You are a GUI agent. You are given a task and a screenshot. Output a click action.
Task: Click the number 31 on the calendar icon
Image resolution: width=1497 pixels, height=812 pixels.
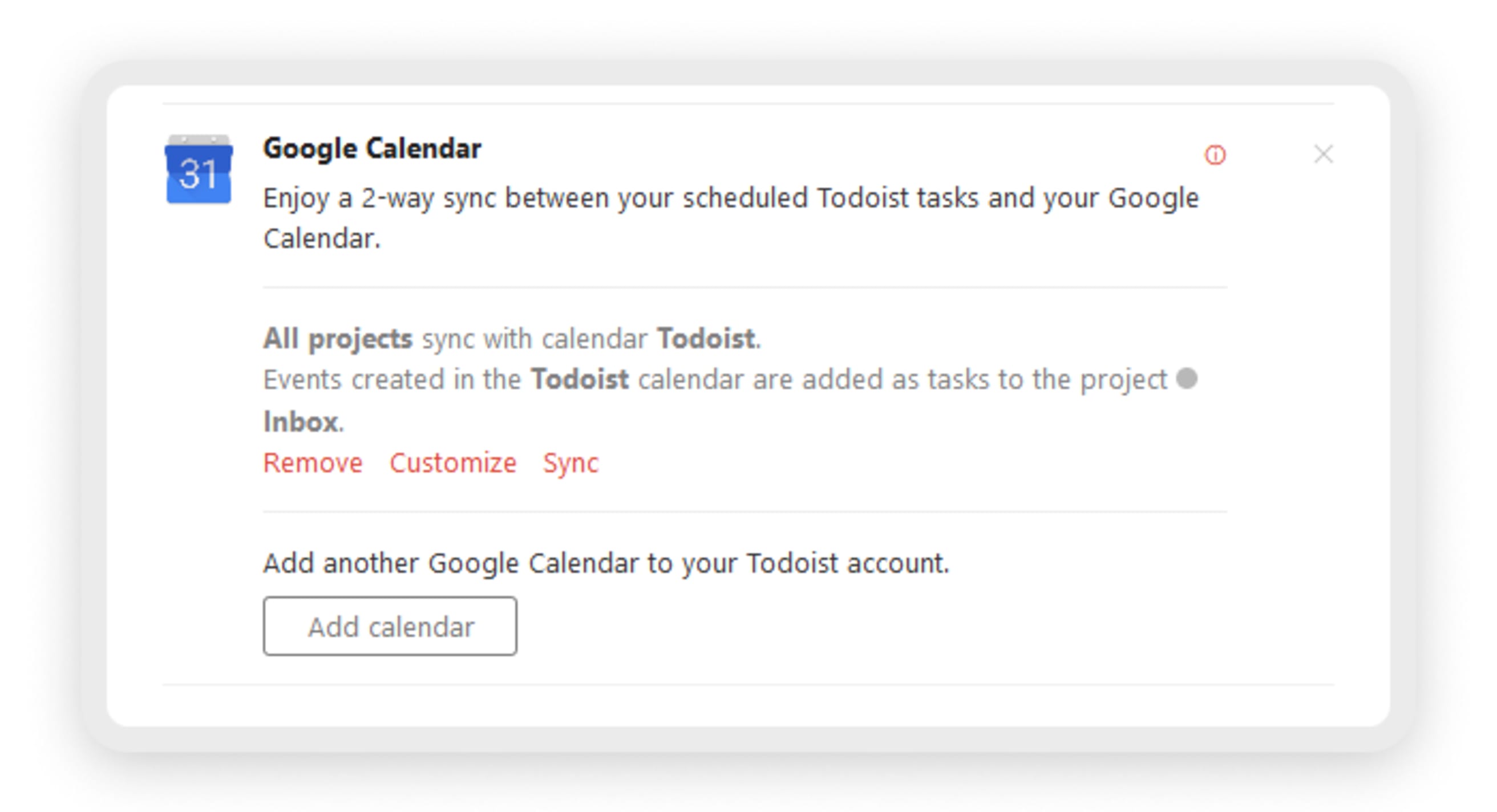click(x=199, y=174)
